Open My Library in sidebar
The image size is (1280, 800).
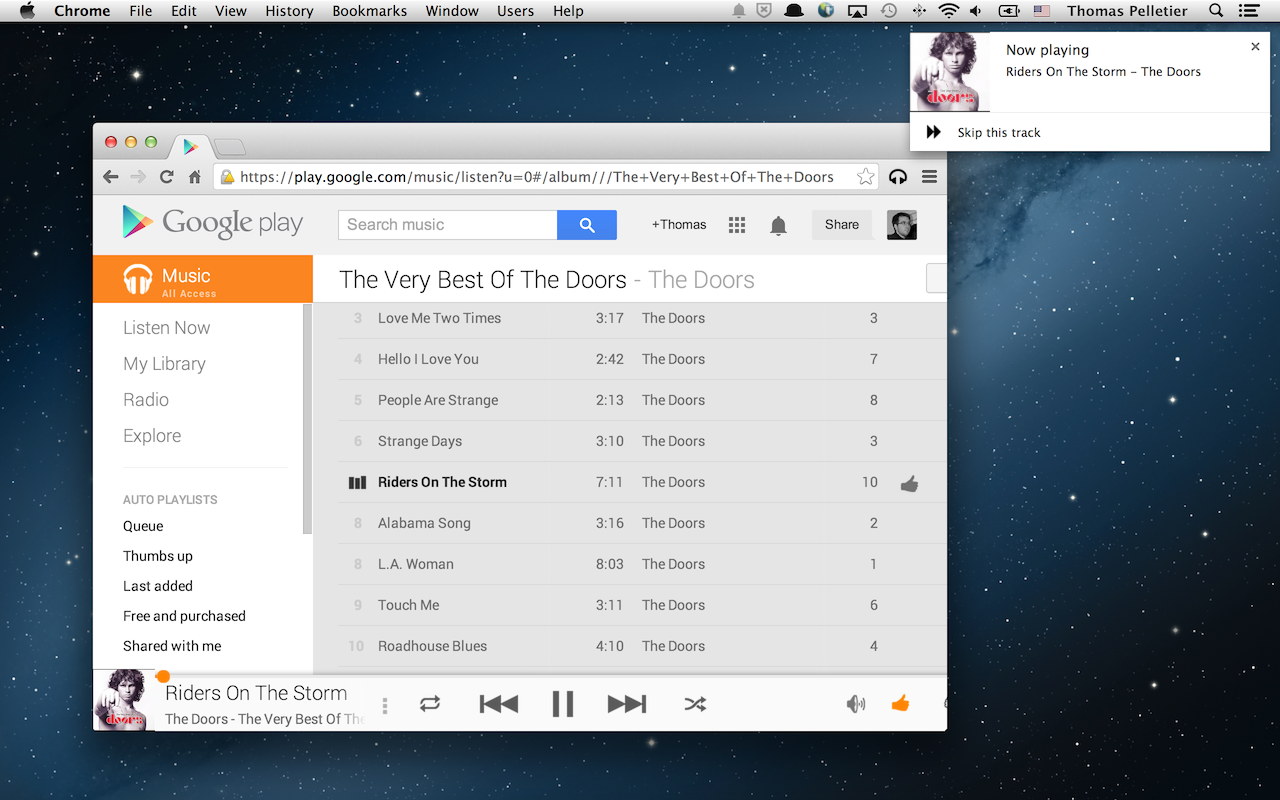[164, 364]
